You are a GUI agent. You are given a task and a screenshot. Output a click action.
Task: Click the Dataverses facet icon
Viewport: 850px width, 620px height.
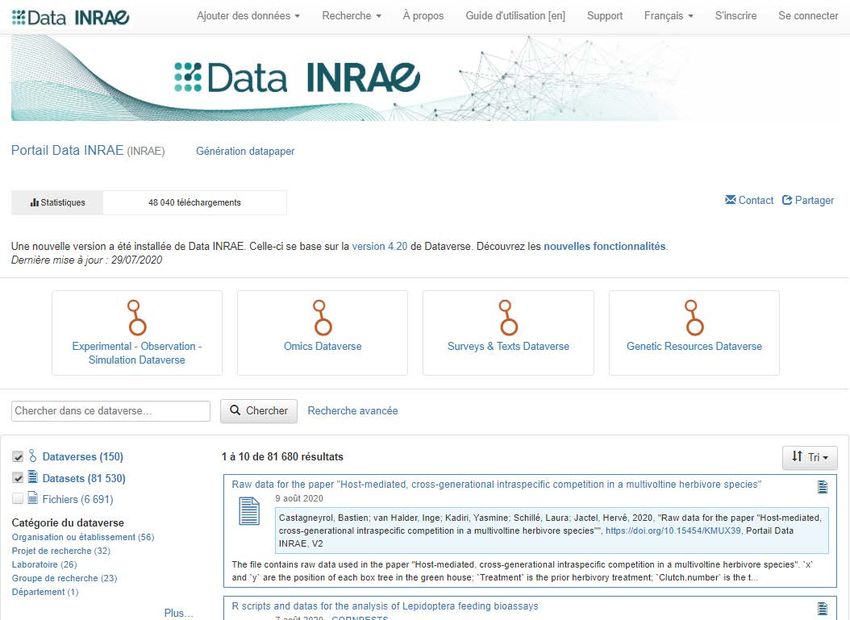[x=33, y=456]
